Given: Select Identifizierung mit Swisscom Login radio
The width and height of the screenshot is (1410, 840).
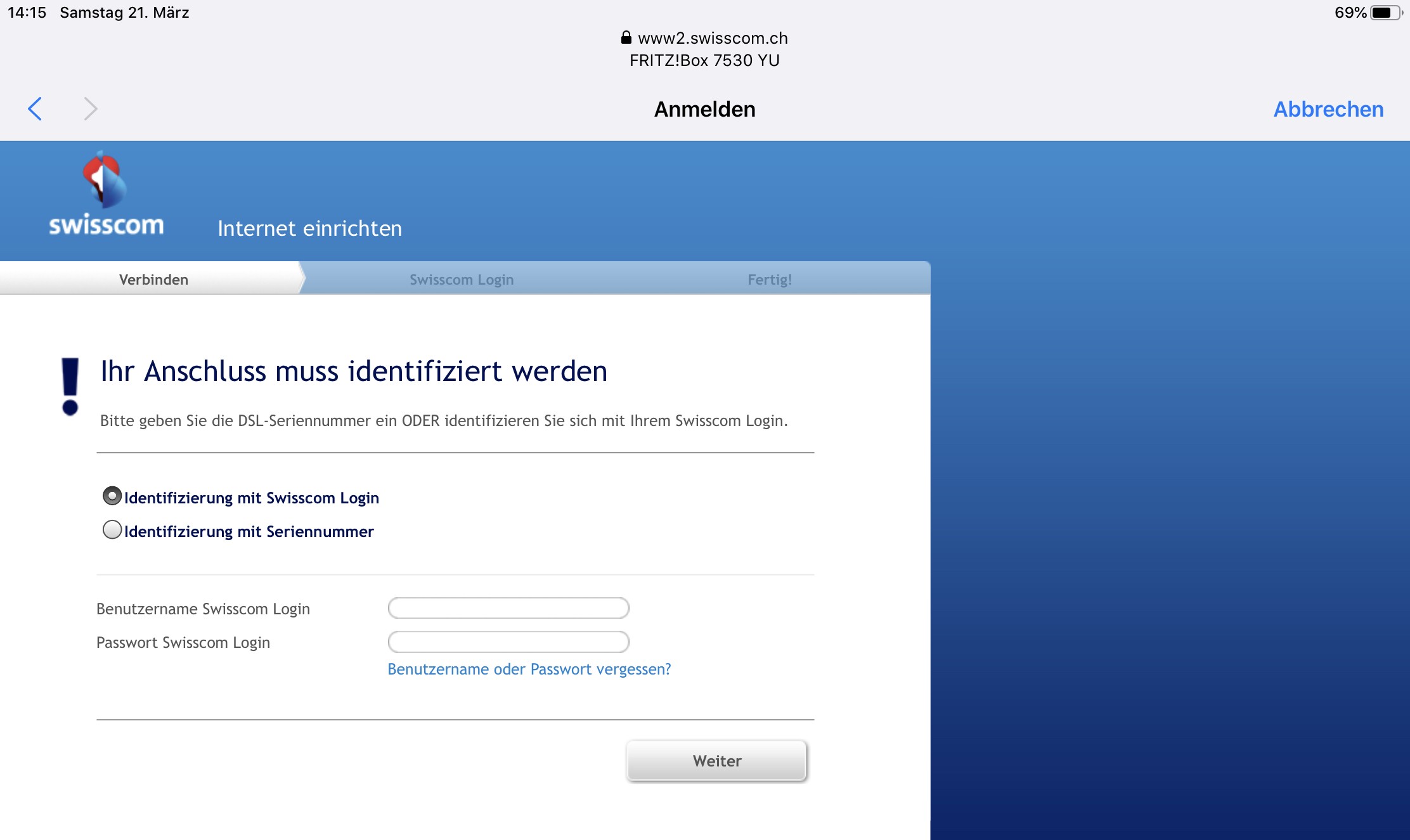Looking at the screenshot, I should (x=112, y=496).
